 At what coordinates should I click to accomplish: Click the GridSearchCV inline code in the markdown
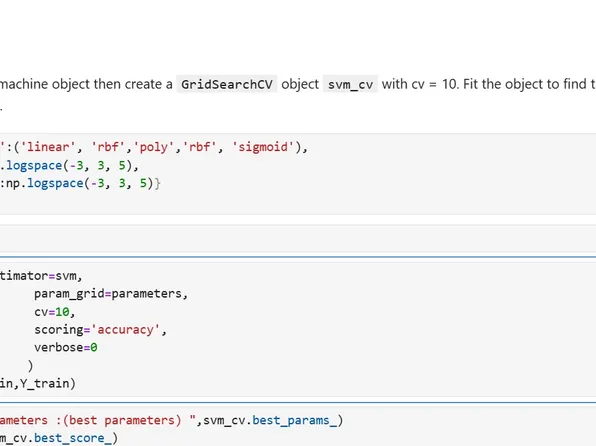pos(227,84)
